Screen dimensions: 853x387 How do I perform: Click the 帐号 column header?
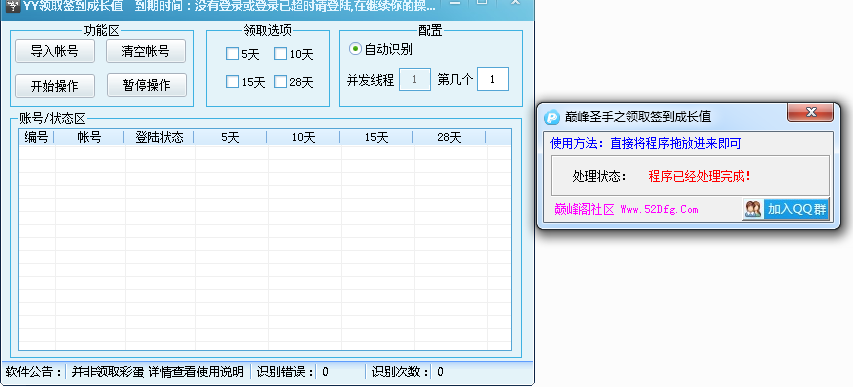tap(89, 138)
